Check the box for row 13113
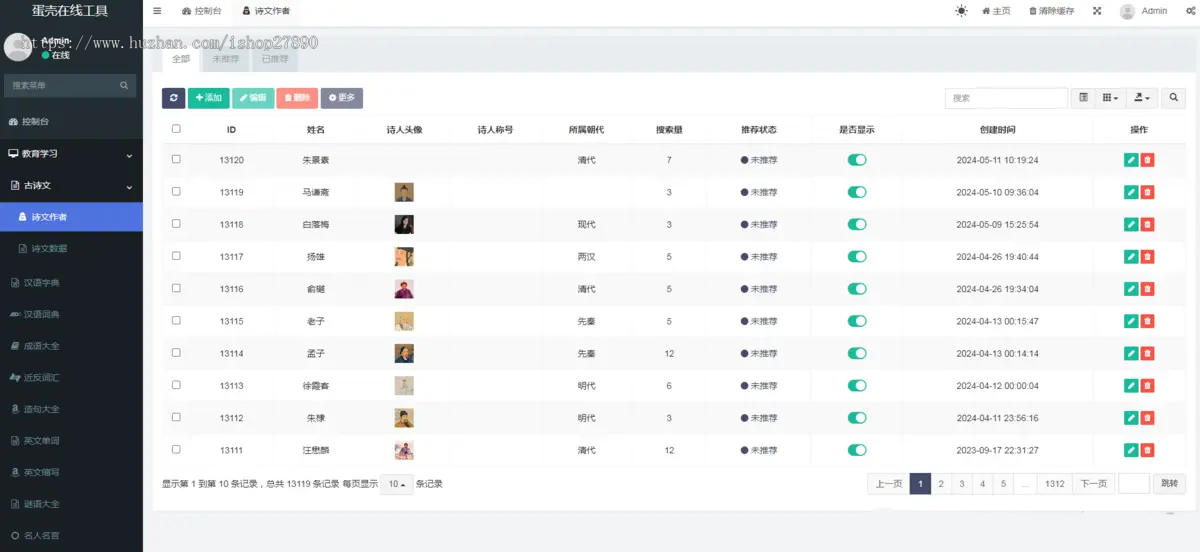The width and height of the screenshot is (1200, 552). [176, 385]
